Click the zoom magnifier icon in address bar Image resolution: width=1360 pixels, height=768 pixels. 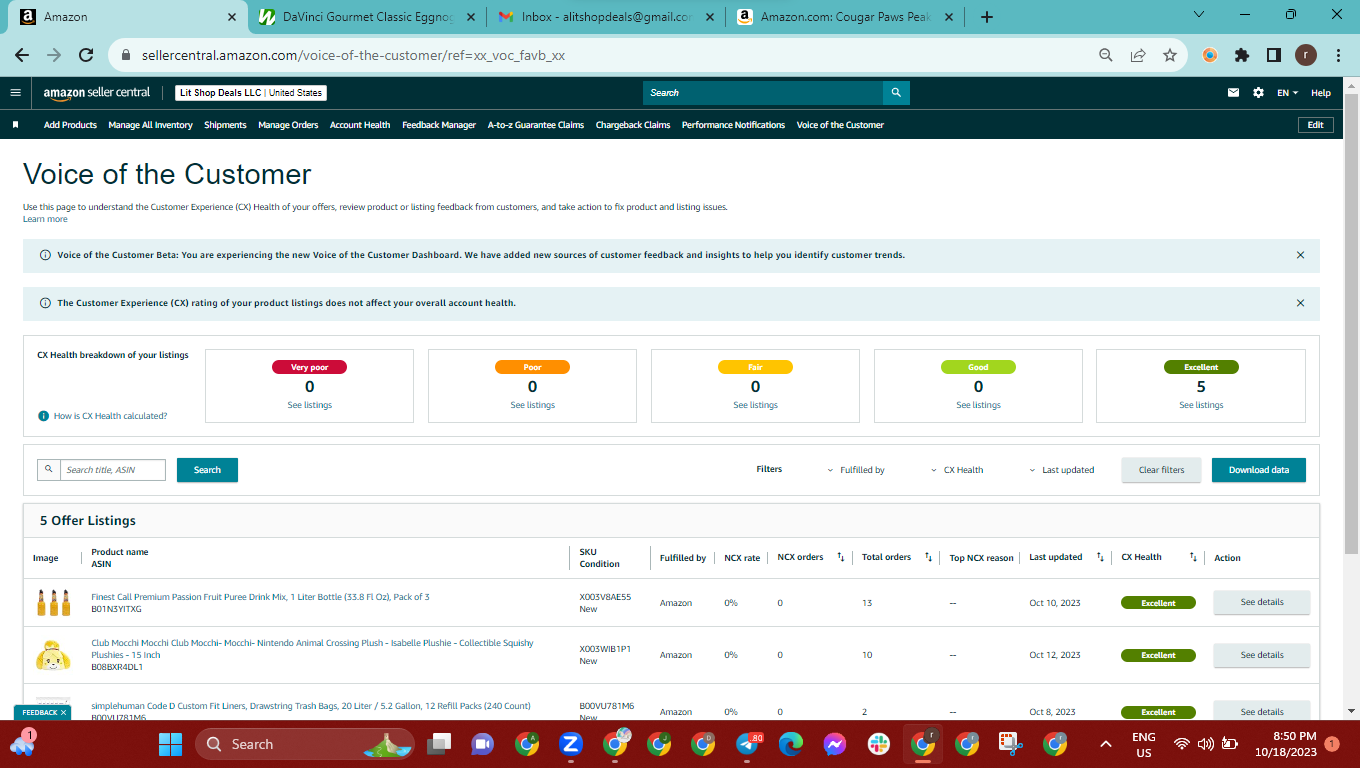click(1106, 56)
